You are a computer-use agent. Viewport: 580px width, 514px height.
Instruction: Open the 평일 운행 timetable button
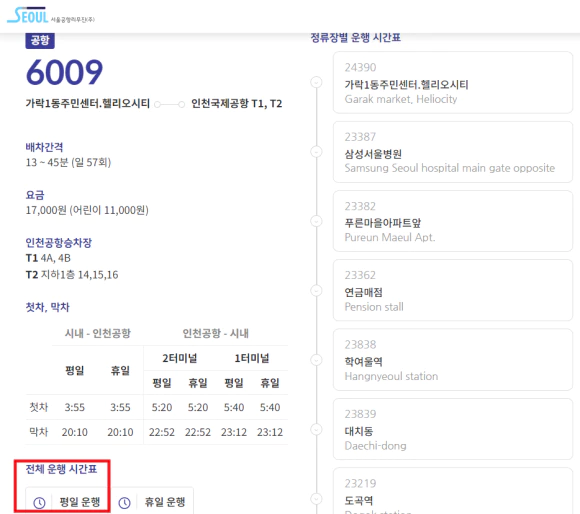[68, 501]
